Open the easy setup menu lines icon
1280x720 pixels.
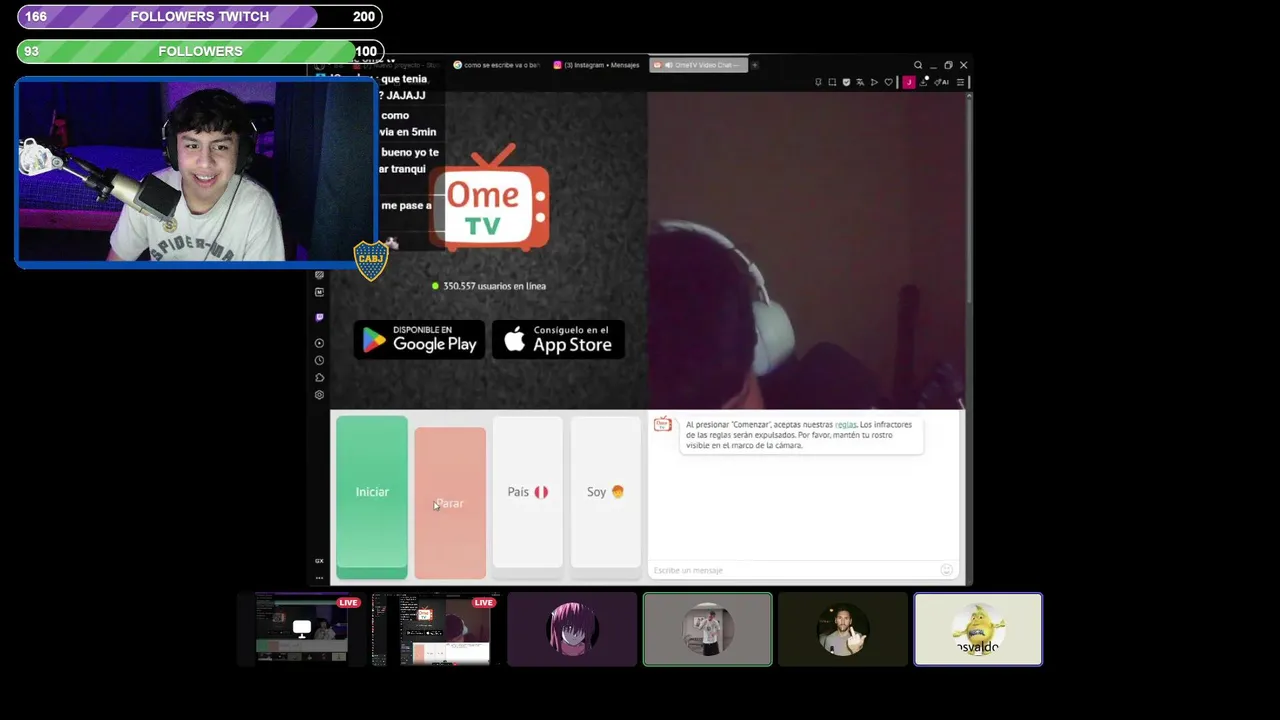pos(960,82)
